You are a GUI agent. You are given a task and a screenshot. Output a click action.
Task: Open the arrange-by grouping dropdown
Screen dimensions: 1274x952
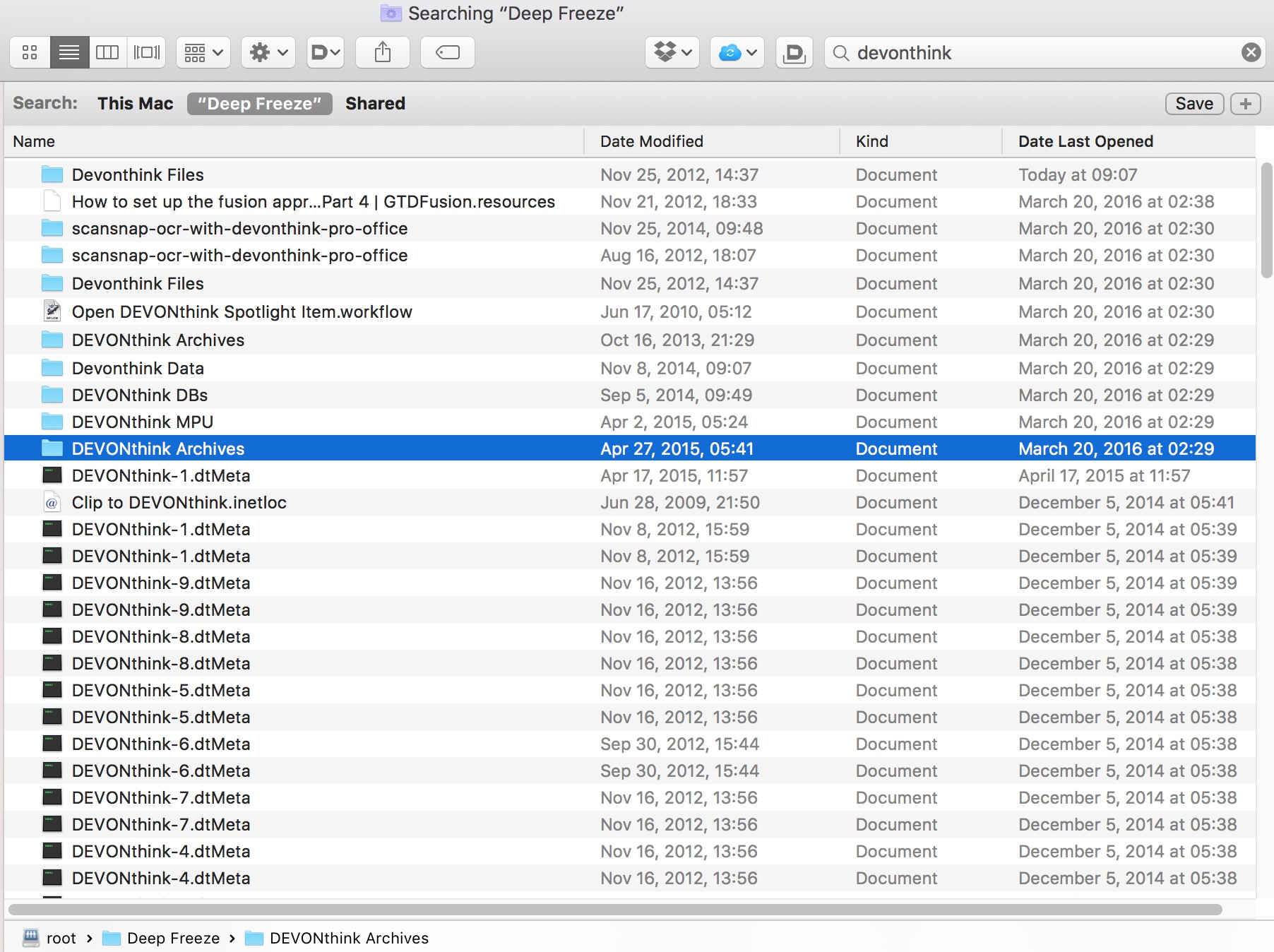203,52
